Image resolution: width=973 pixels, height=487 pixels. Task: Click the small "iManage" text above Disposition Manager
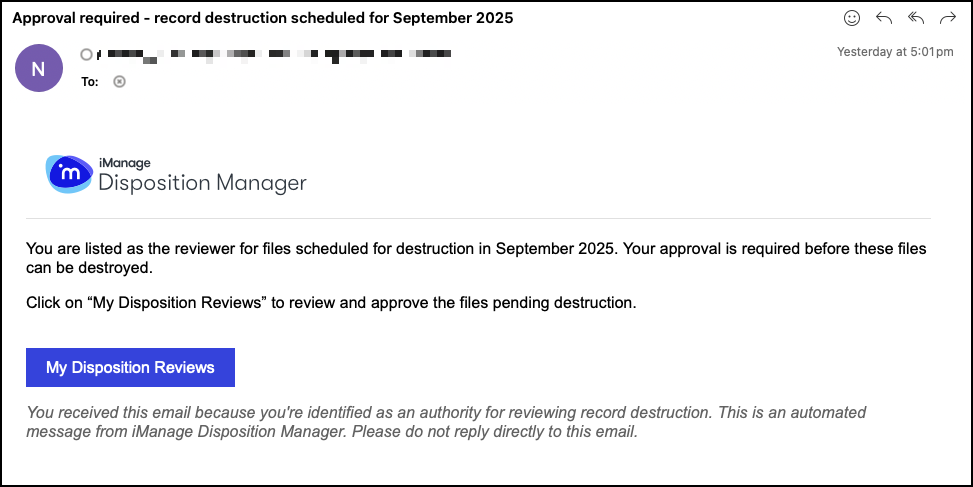pyautogui.click(x=124, y=163)
